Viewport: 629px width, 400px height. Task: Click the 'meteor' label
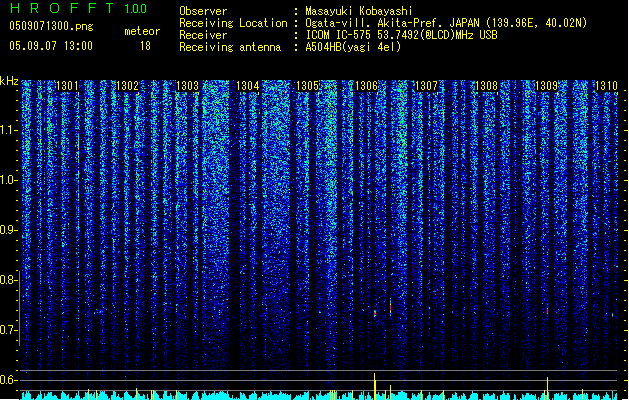142,31
